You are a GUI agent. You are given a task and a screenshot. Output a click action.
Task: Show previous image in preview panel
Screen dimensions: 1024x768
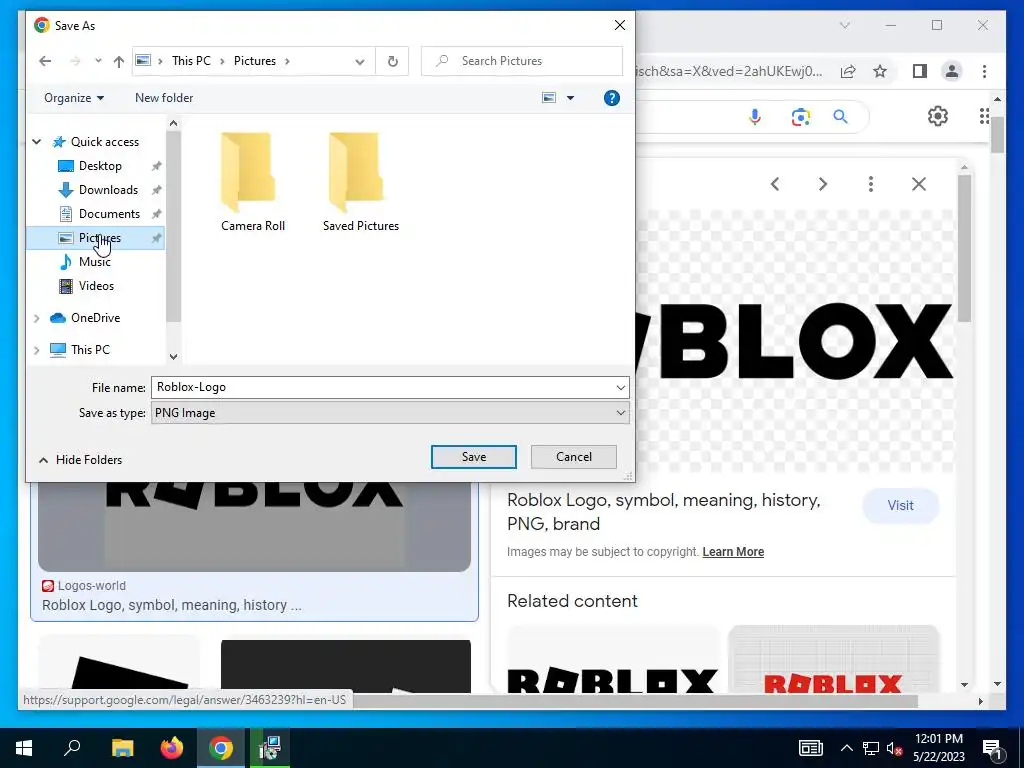click(x=775, y=184)
